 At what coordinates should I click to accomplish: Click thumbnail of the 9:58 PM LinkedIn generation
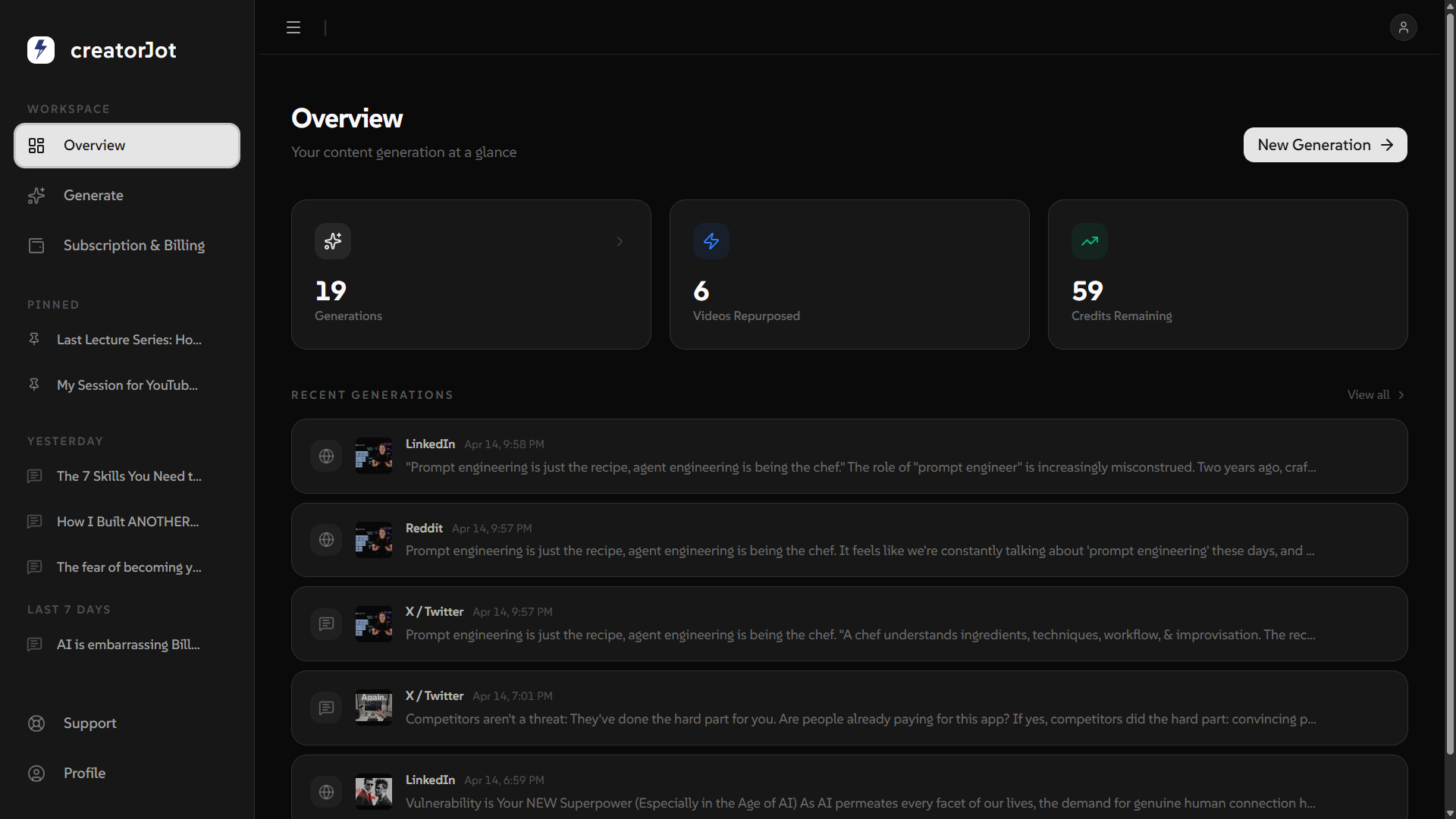click(374, 456)
